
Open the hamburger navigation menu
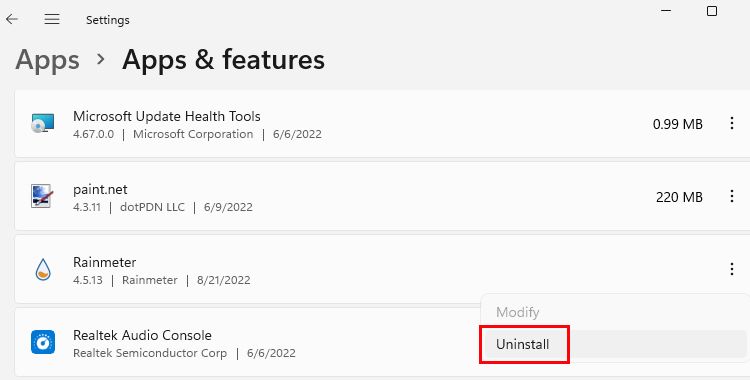(52, 19)
